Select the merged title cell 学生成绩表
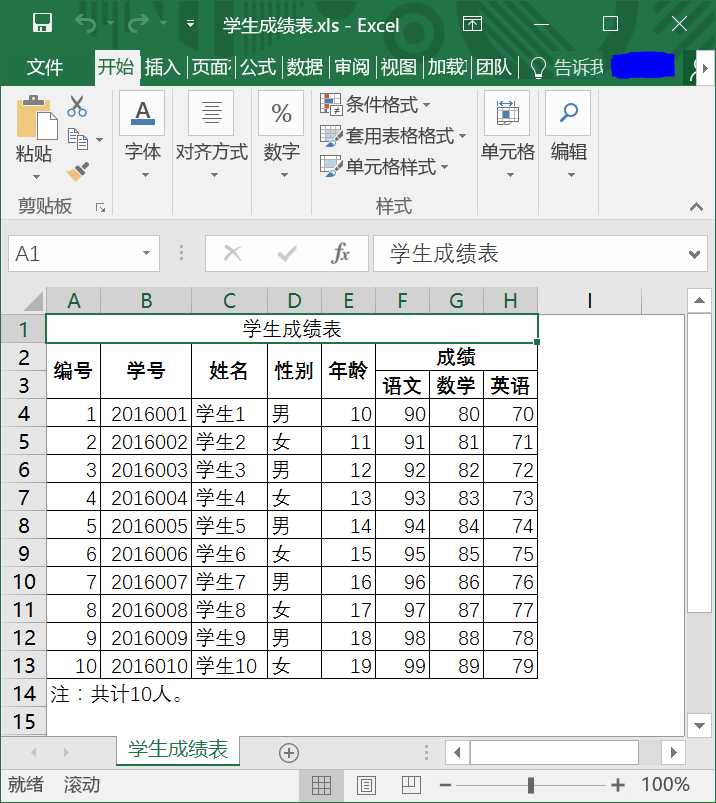Viewport: 716px width, 803px height. pyautogui.click(x=292, y=329)
